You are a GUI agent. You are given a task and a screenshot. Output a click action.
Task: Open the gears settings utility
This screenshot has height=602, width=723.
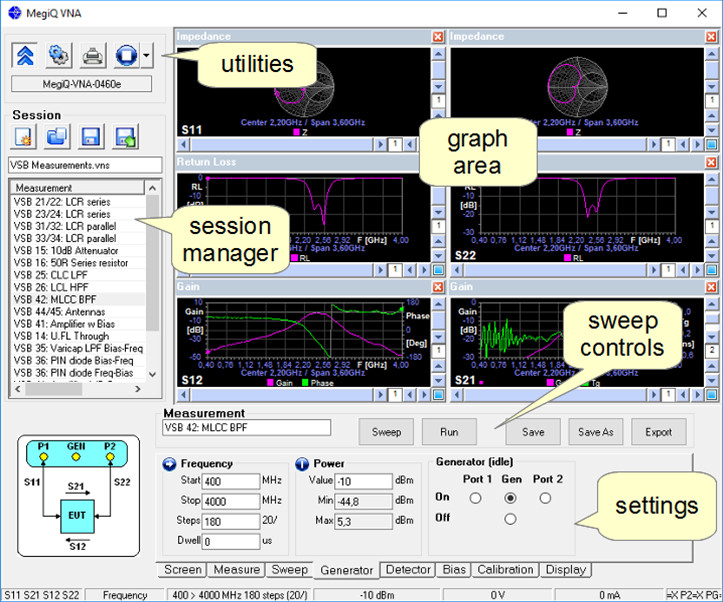point(59,55)
